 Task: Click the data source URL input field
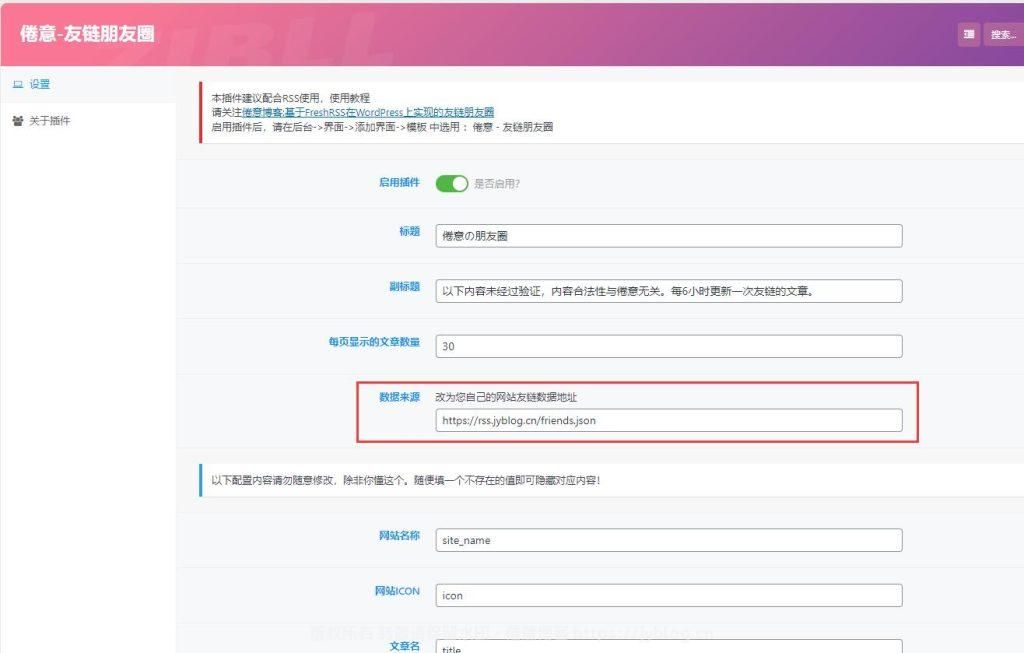tap(669, 420)
